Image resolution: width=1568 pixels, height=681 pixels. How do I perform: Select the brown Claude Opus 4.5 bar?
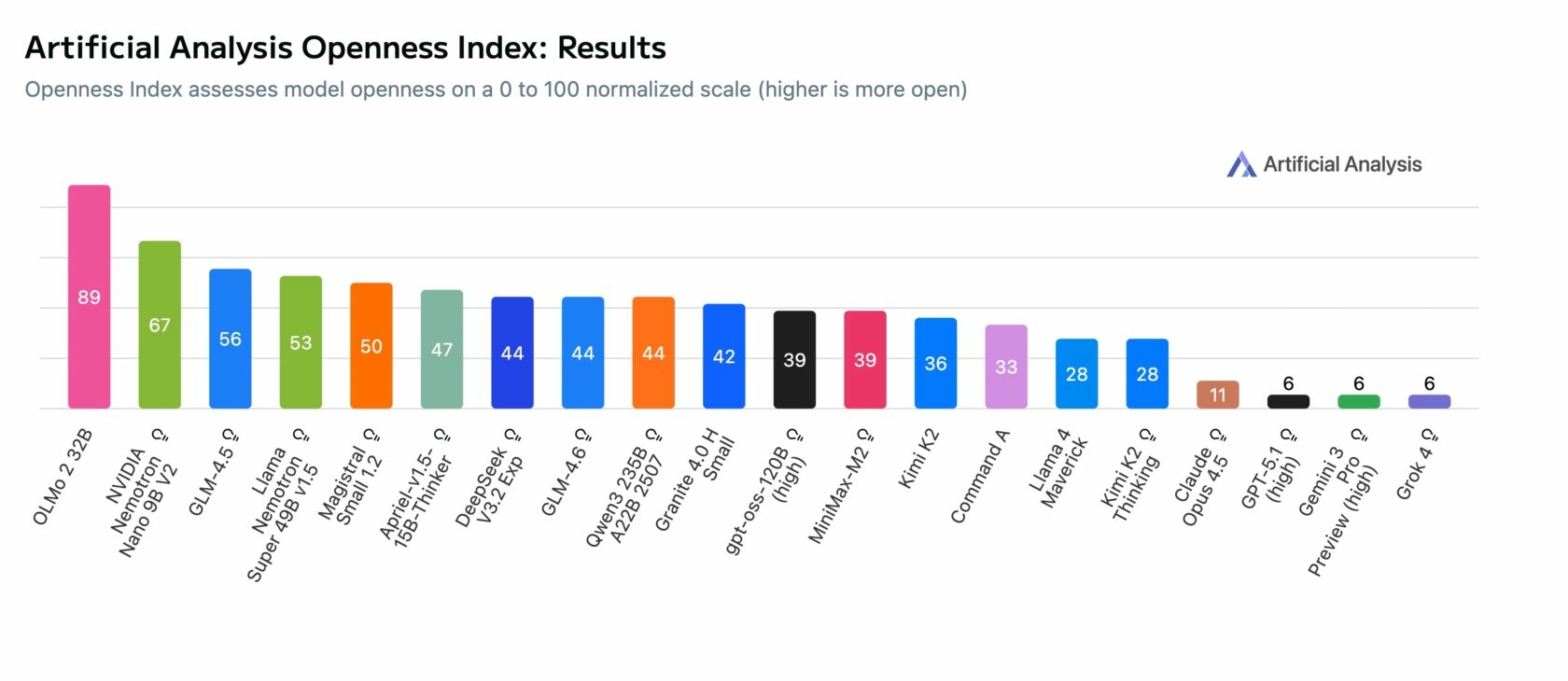(x=1218, y=395)
